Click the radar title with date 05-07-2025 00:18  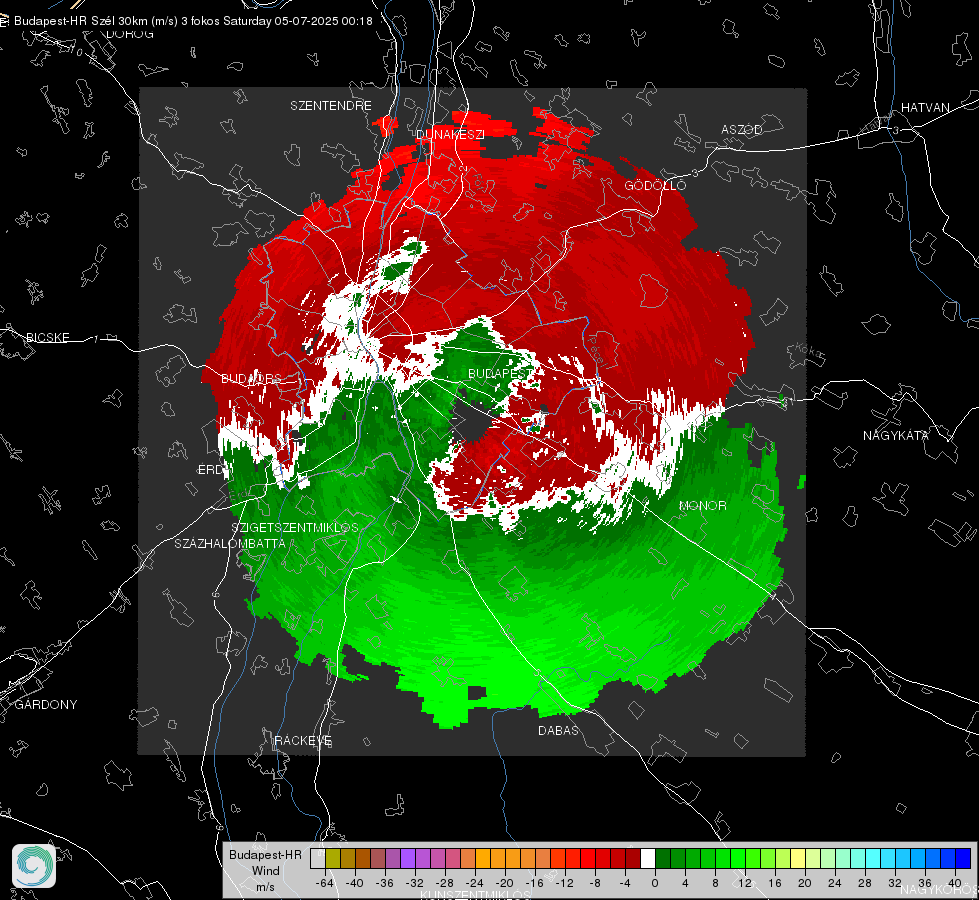tap(193, 21)
